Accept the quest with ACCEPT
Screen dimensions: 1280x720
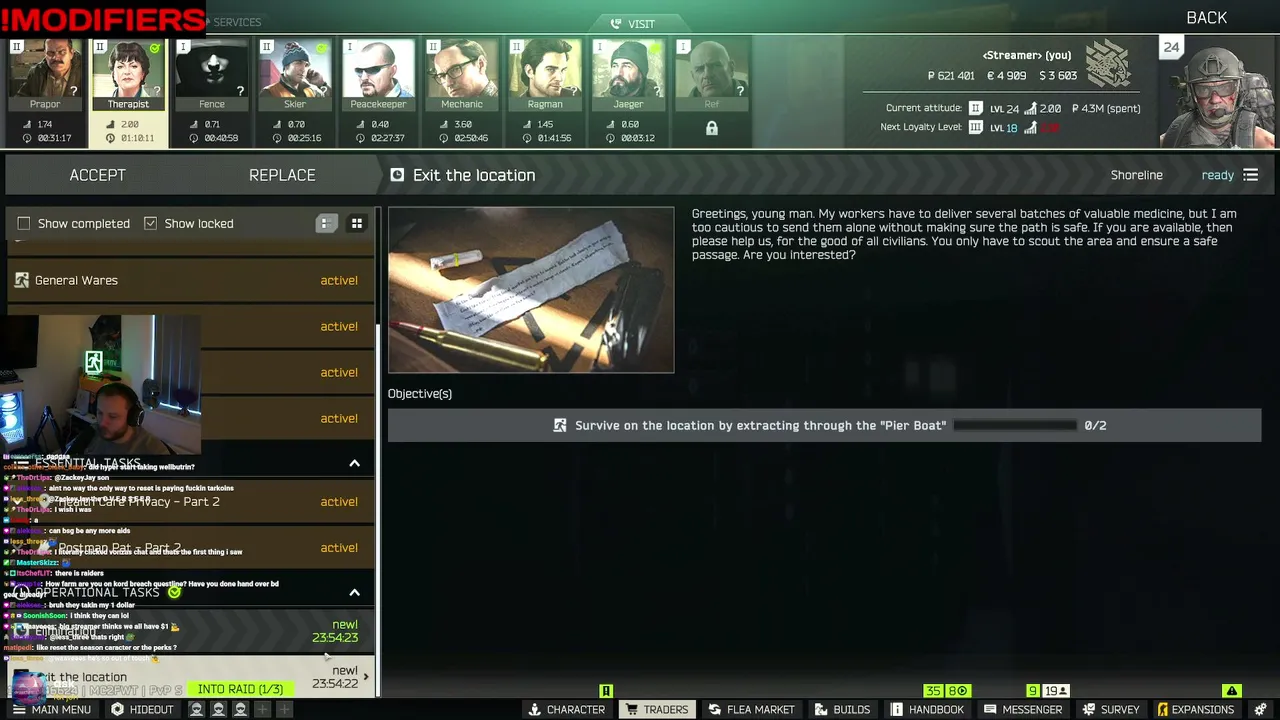point(97,175)
